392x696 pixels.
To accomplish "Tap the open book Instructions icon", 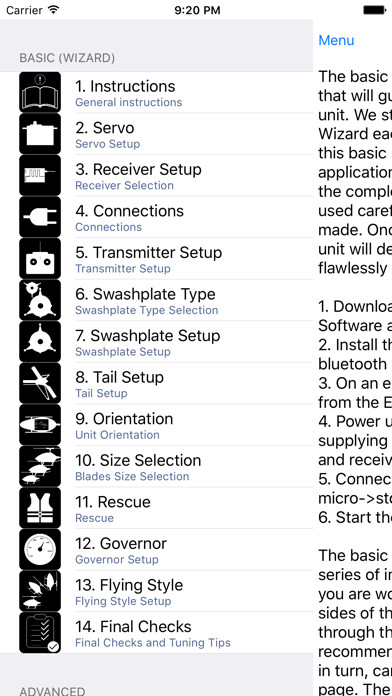I will pyautogui.click(x=40, y=92).
